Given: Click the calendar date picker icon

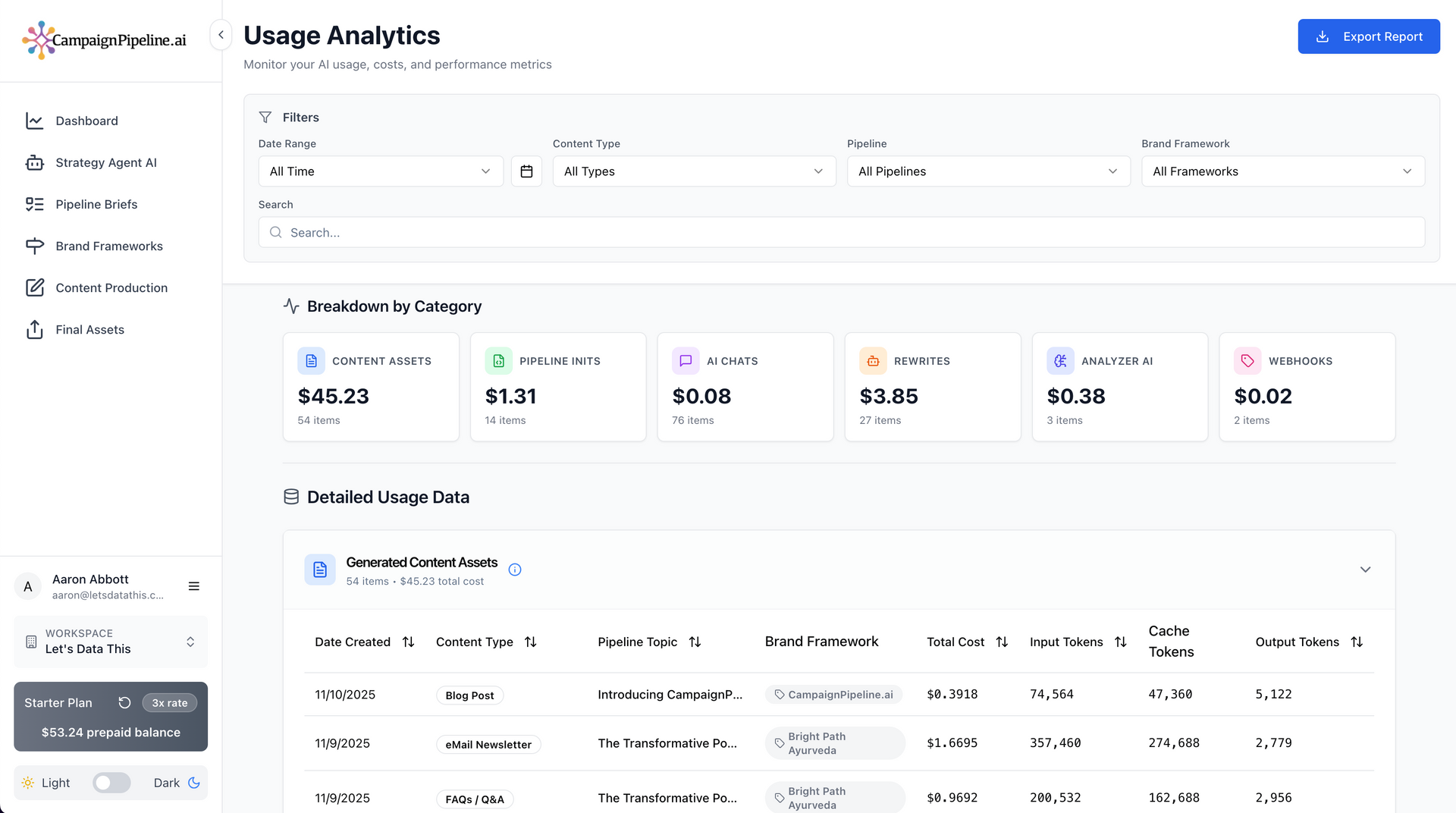Looking at the screenshot, I should coord(526,171).
